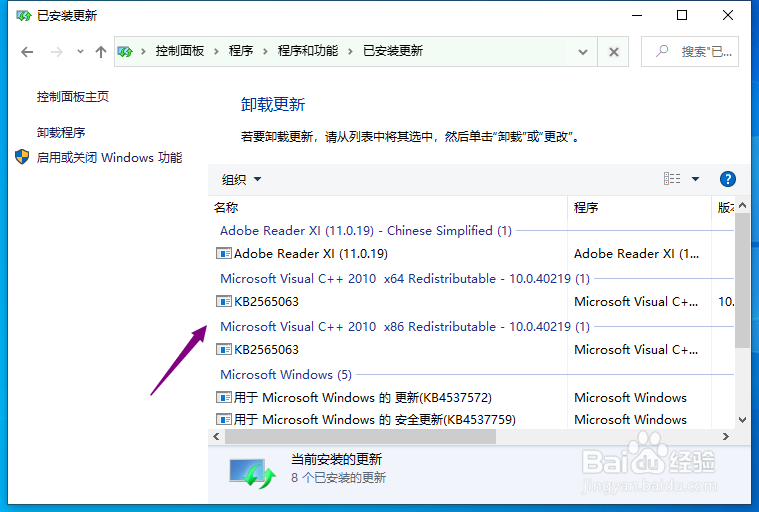Viewport: 759px width, 512px height.
Task: Expand the chevron after 程序和功能 breadcrumb
Action: tap(350, 51)
